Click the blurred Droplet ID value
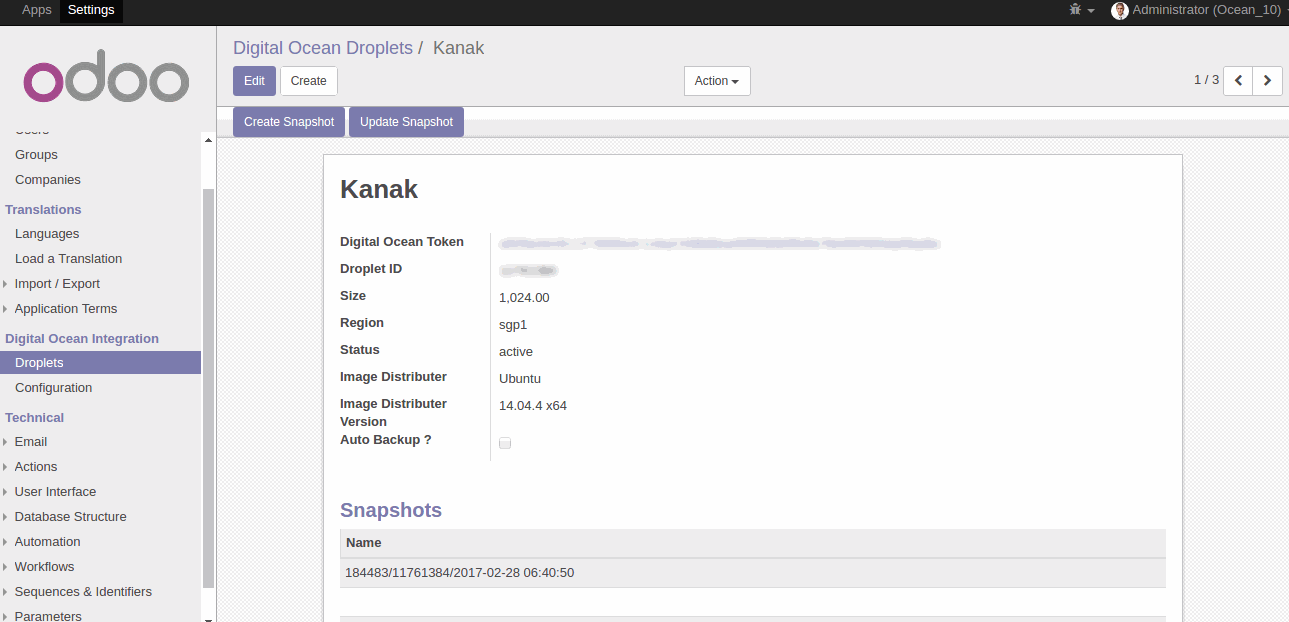This screenshot has width=1289, height=622. [x=529, y=270]
